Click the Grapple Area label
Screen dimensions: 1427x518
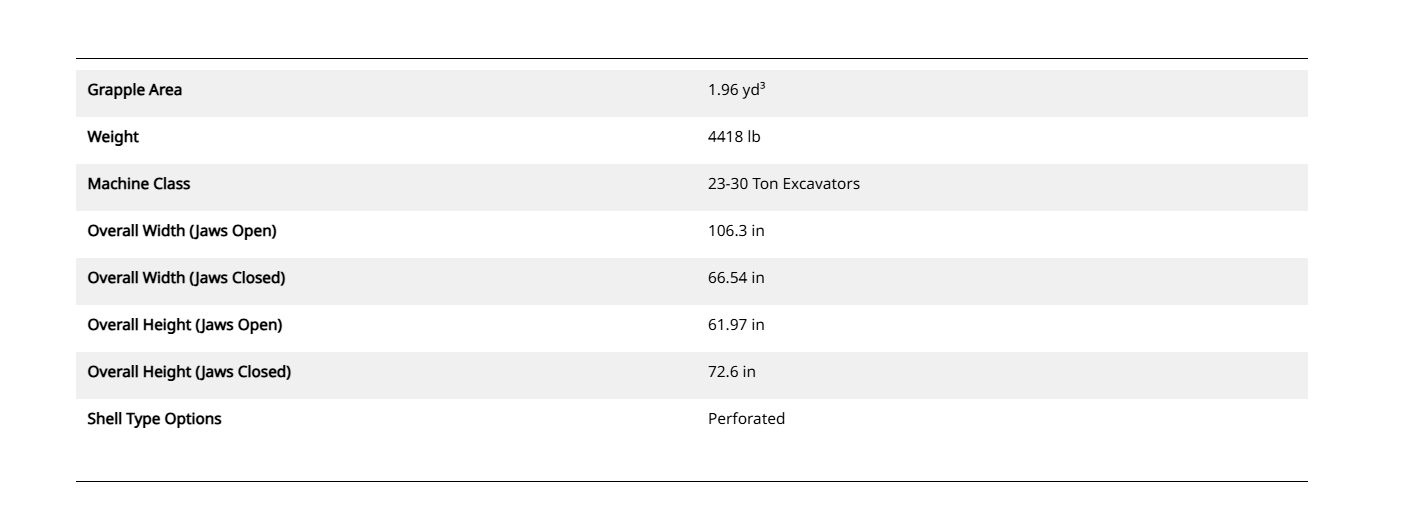[135, 90]
